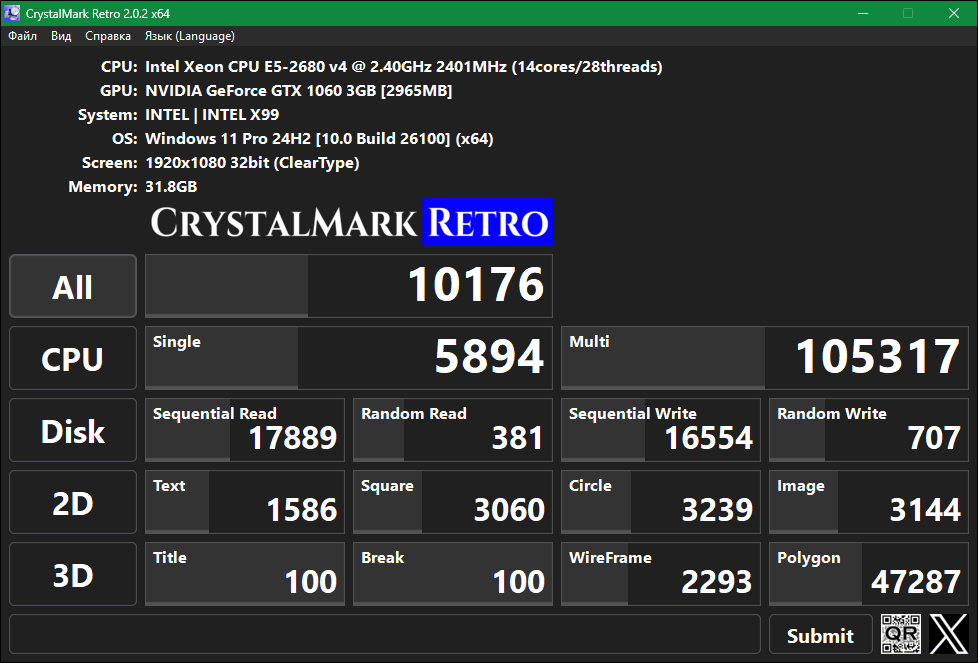Click the WireFrame score 2293
The width and height of the screenshot is (978, 663).
(661, 574)
